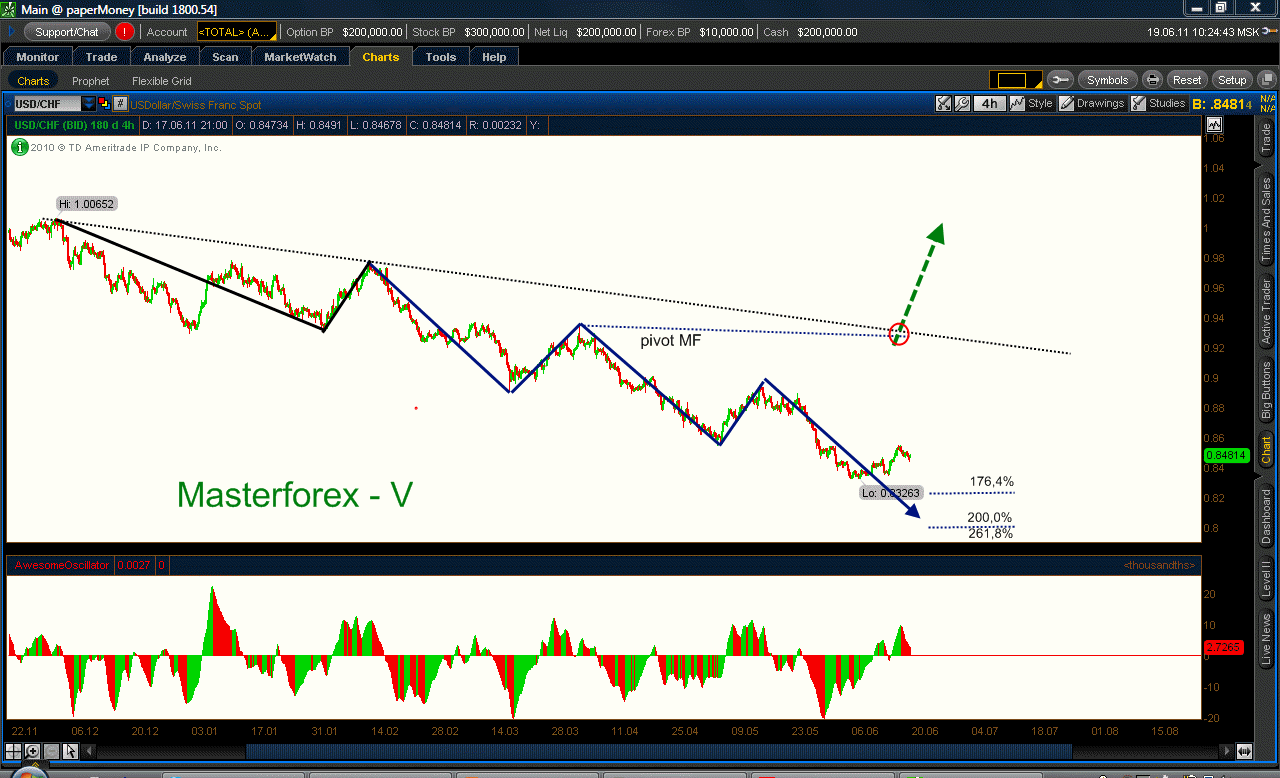This screenshot has width=1280, height=778.
Task: Select the Charts main tab
Action: coord(381,57)
